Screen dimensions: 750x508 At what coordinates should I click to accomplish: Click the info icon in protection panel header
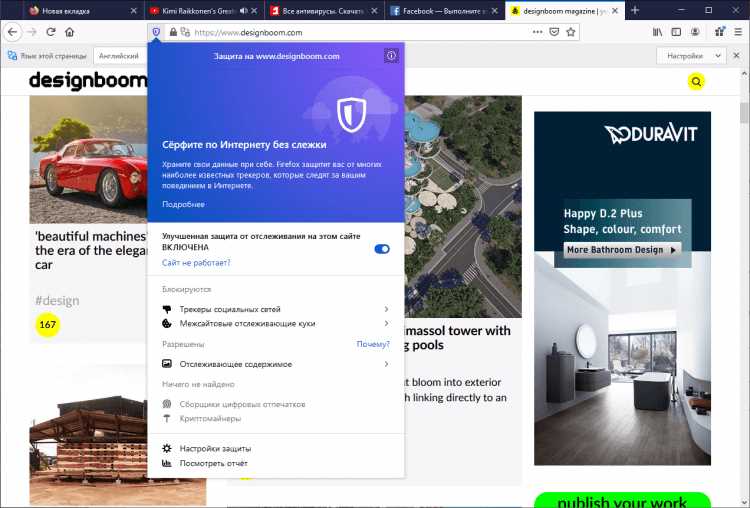391,56
